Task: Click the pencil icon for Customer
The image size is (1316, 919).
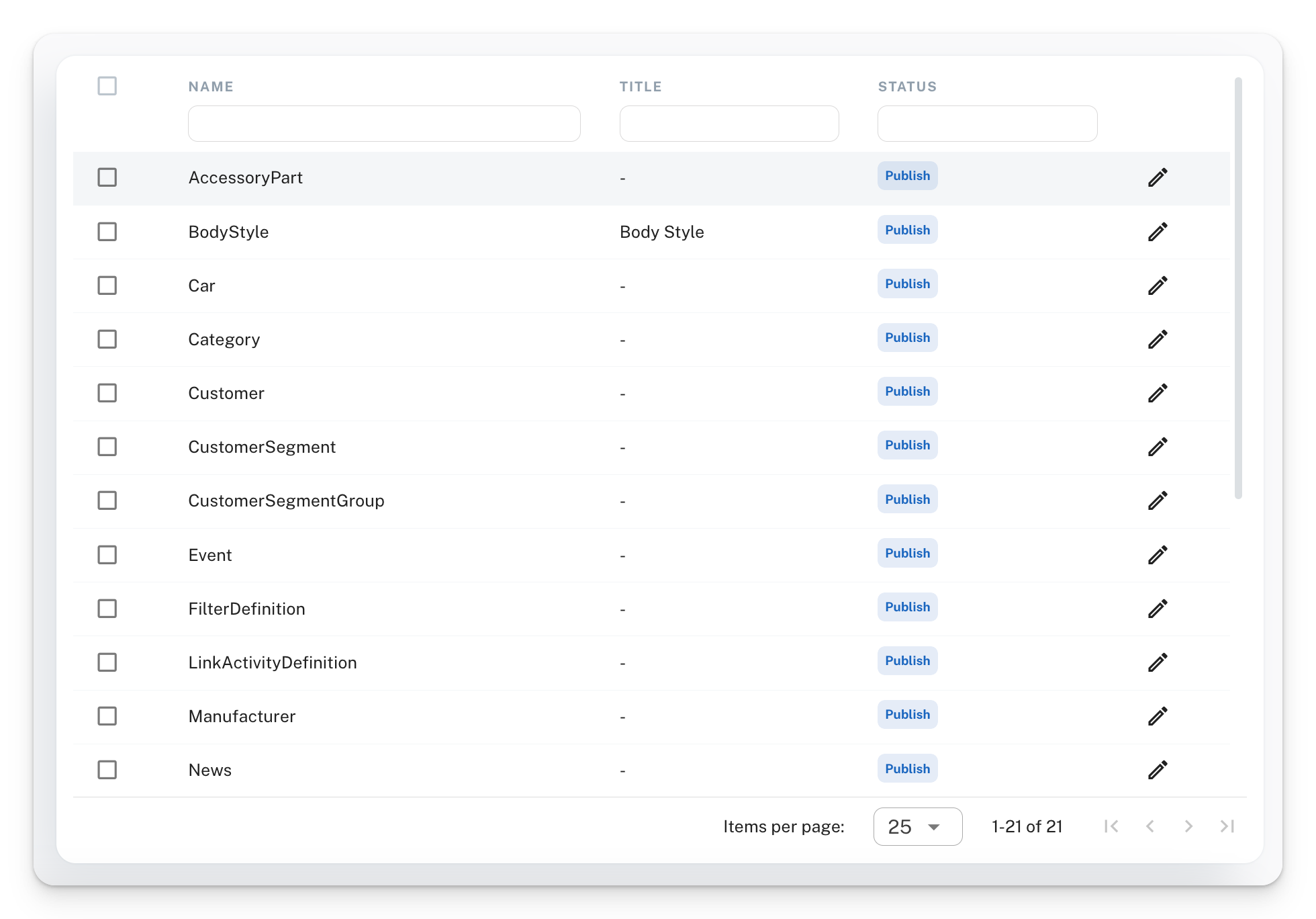Action: pos(1158,393)
